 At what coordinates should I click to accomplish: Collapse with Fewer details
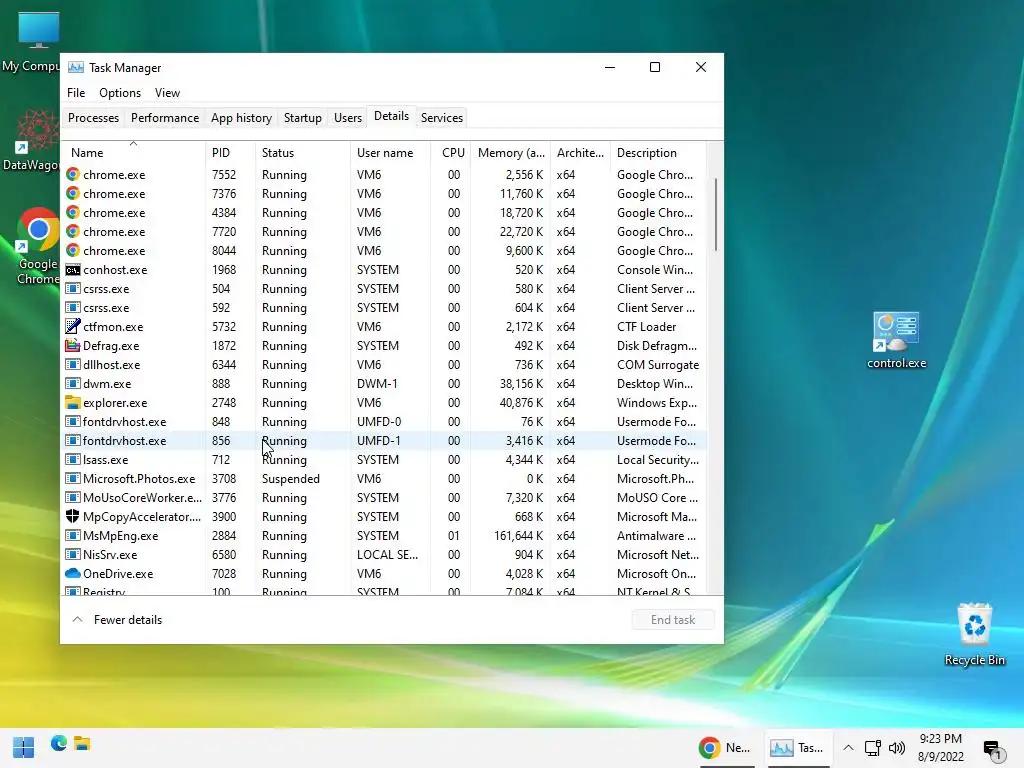pyautogui.click(x=117, y=620)
